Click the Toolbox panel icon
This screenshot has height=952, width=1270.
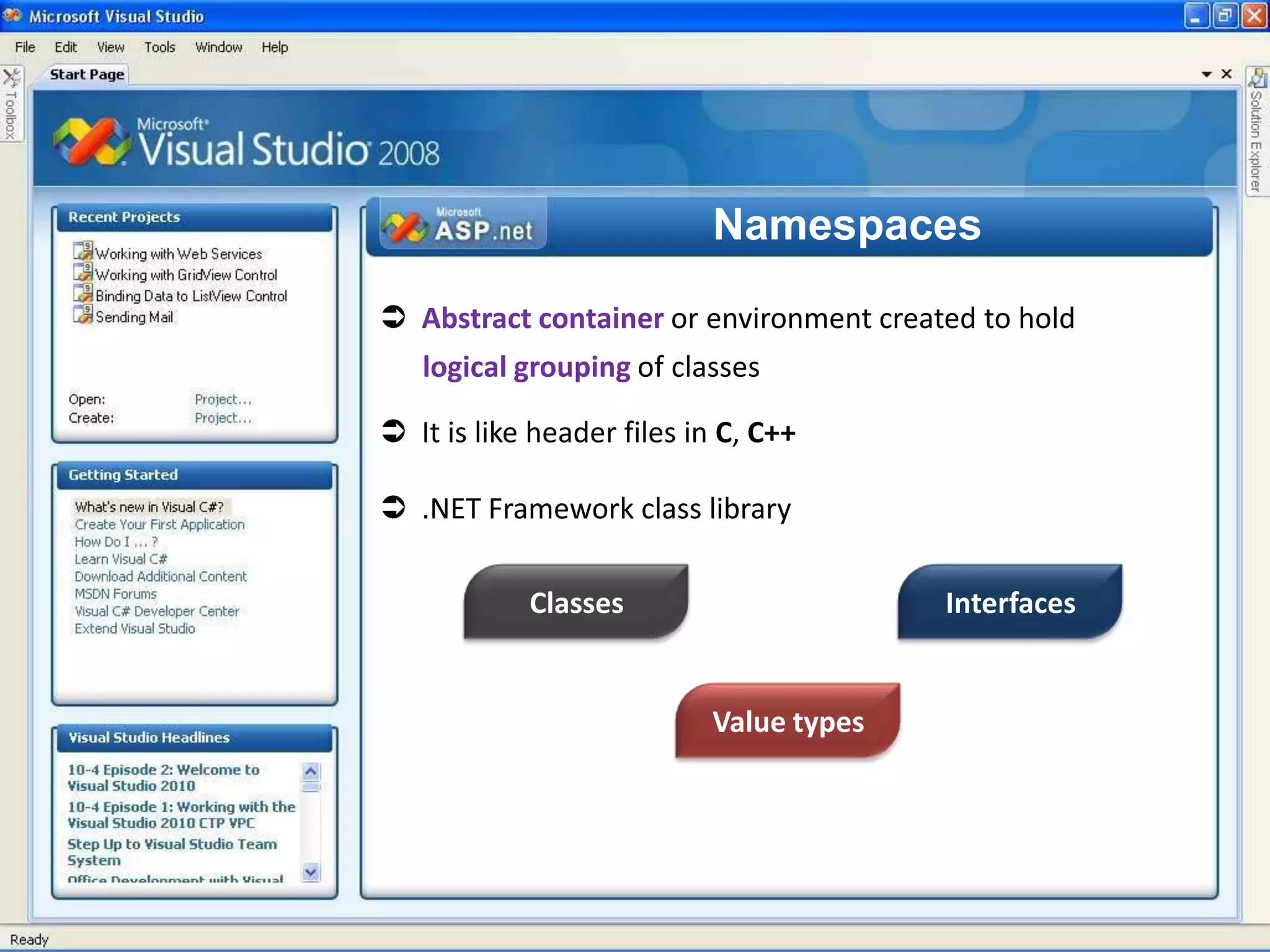12,79
